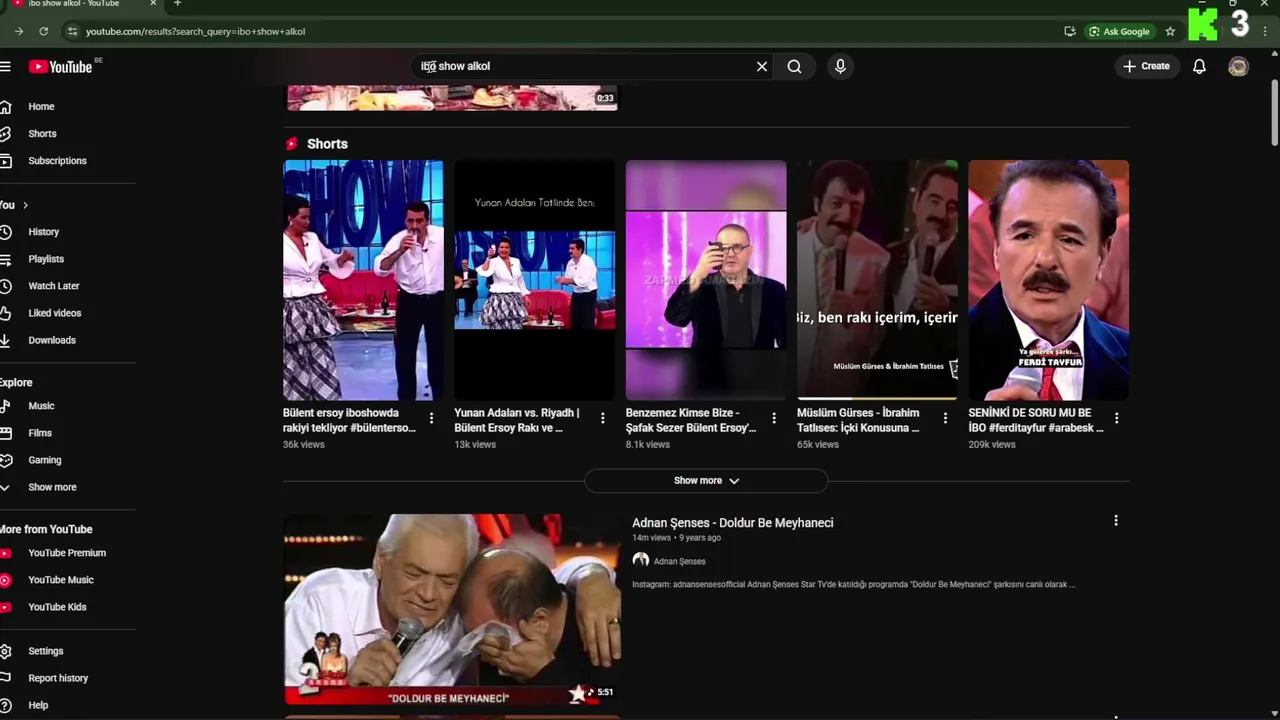The image size is (1280, 720).
Task: Start voice search with the microphone icon
Action: coord(840,66)
